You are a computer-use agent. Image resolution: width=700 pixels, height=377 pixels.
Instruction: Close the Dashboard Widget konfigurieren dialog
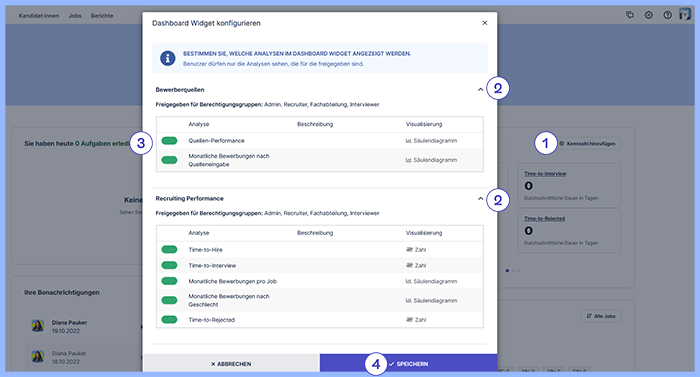click(485, 23)
